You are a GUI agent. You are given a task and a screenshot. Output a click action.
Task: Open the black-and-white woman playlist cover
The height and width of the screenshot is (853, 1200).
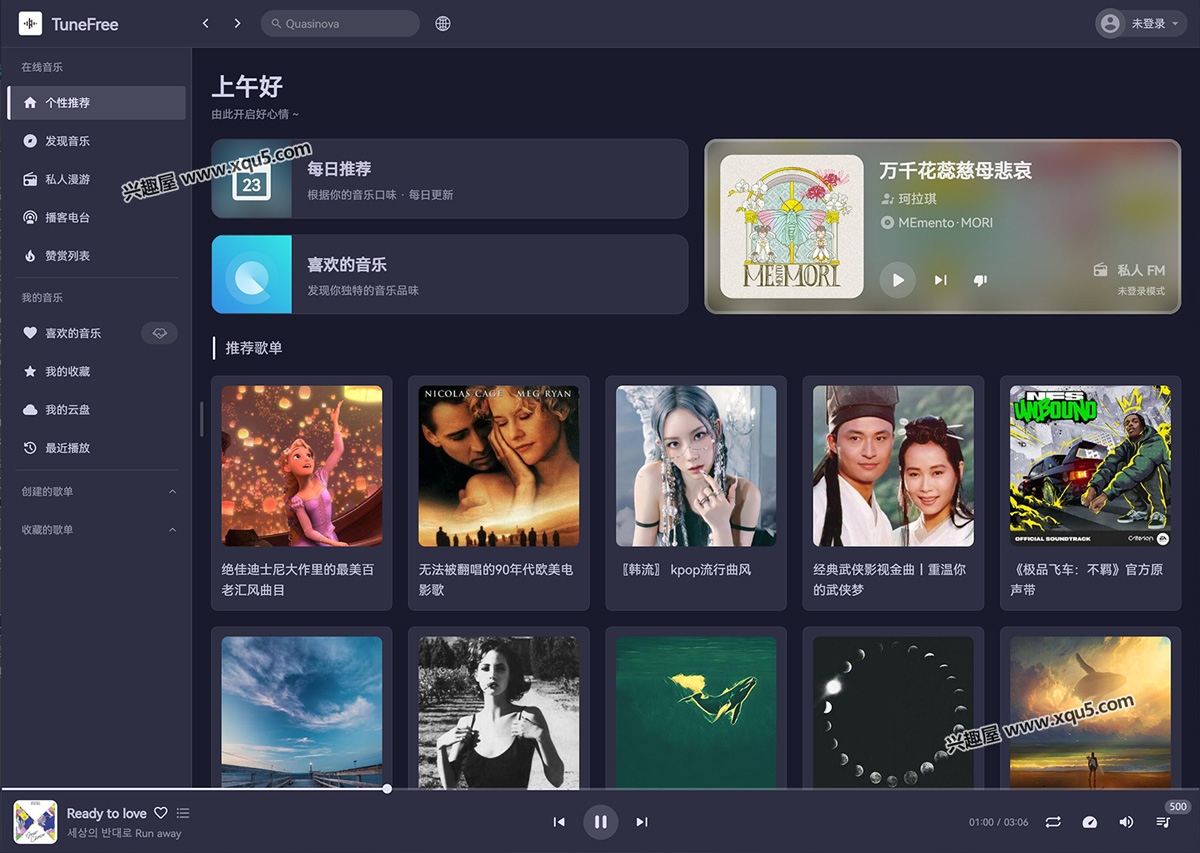click(499, 712)
